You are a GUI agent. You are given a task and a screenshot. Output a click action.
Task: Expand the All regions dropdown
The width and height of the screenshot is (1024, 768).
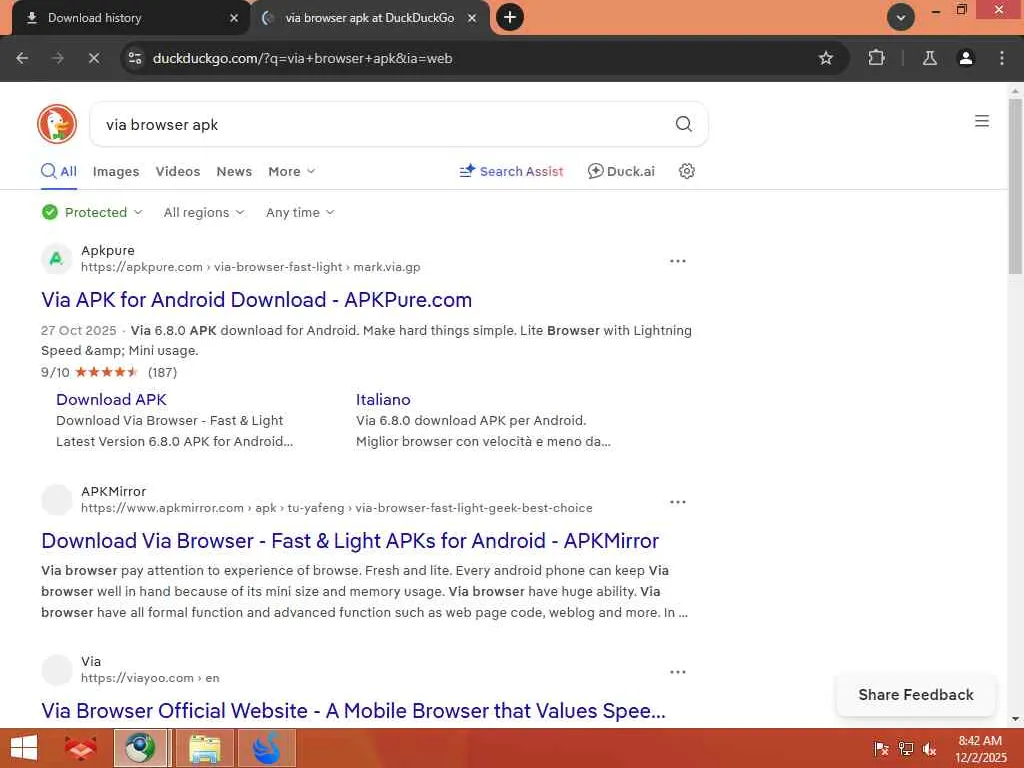click(204, 212)
